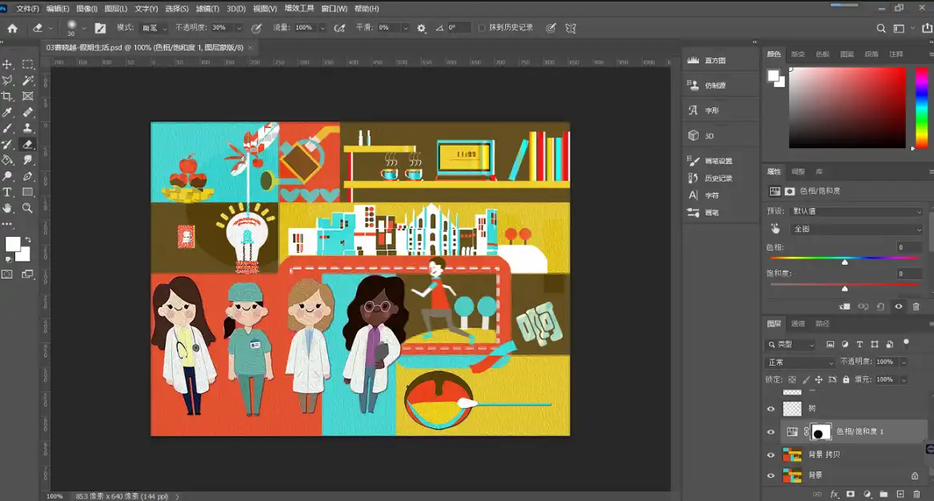Pick the Eyedropper tool
This screenshot has width=934, height=501.
pyautogui.click(x=8, y=112)
